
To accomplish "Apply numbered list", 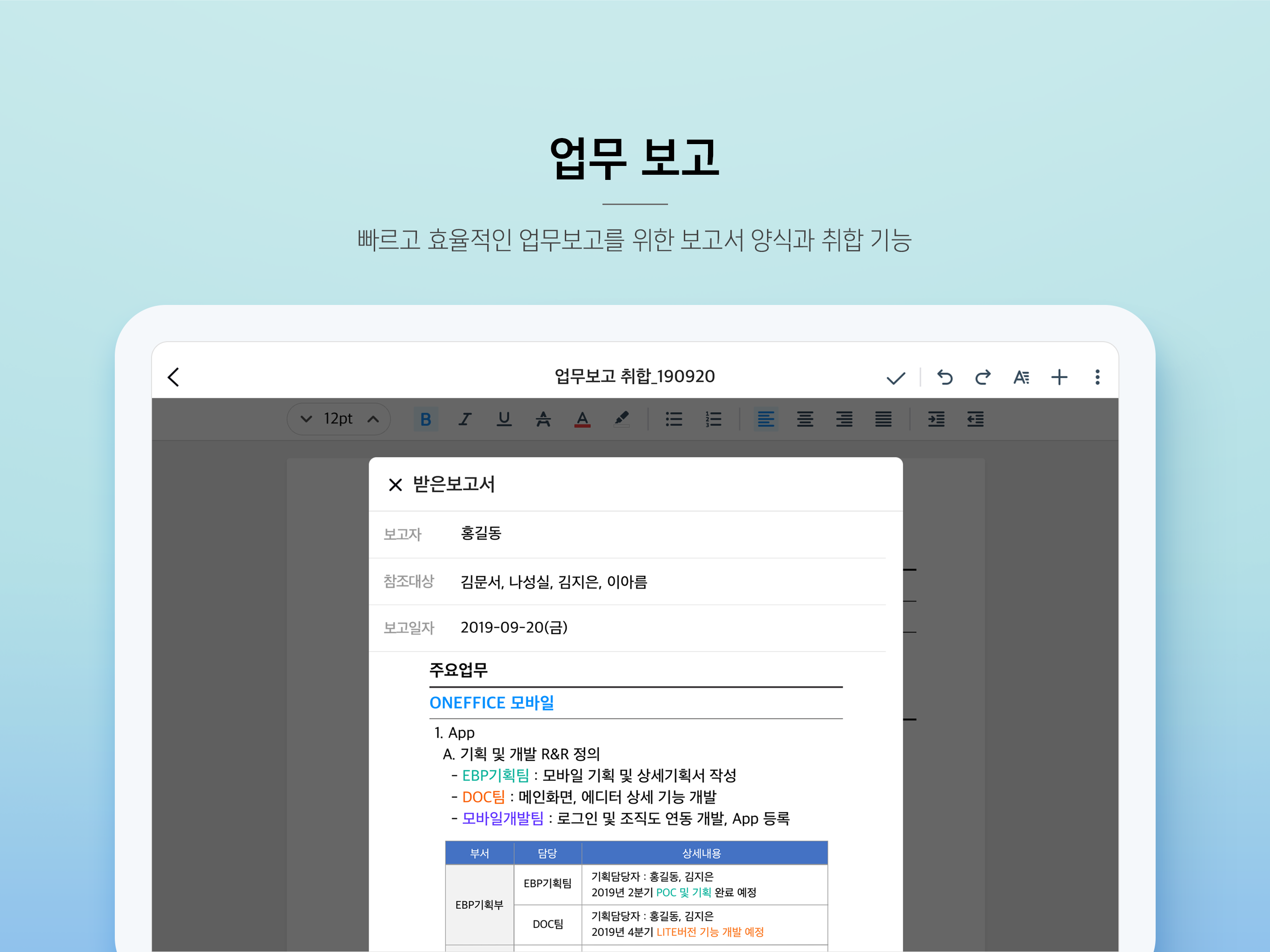I will pyautogui.click(x=713, y=419).
